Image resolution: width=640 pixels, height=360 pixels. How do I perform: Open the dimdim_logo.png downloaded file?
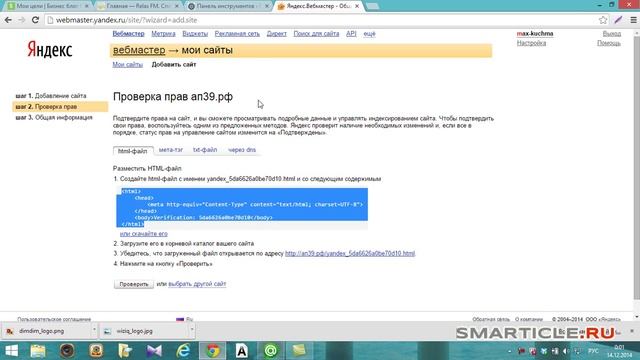point(45,331)
